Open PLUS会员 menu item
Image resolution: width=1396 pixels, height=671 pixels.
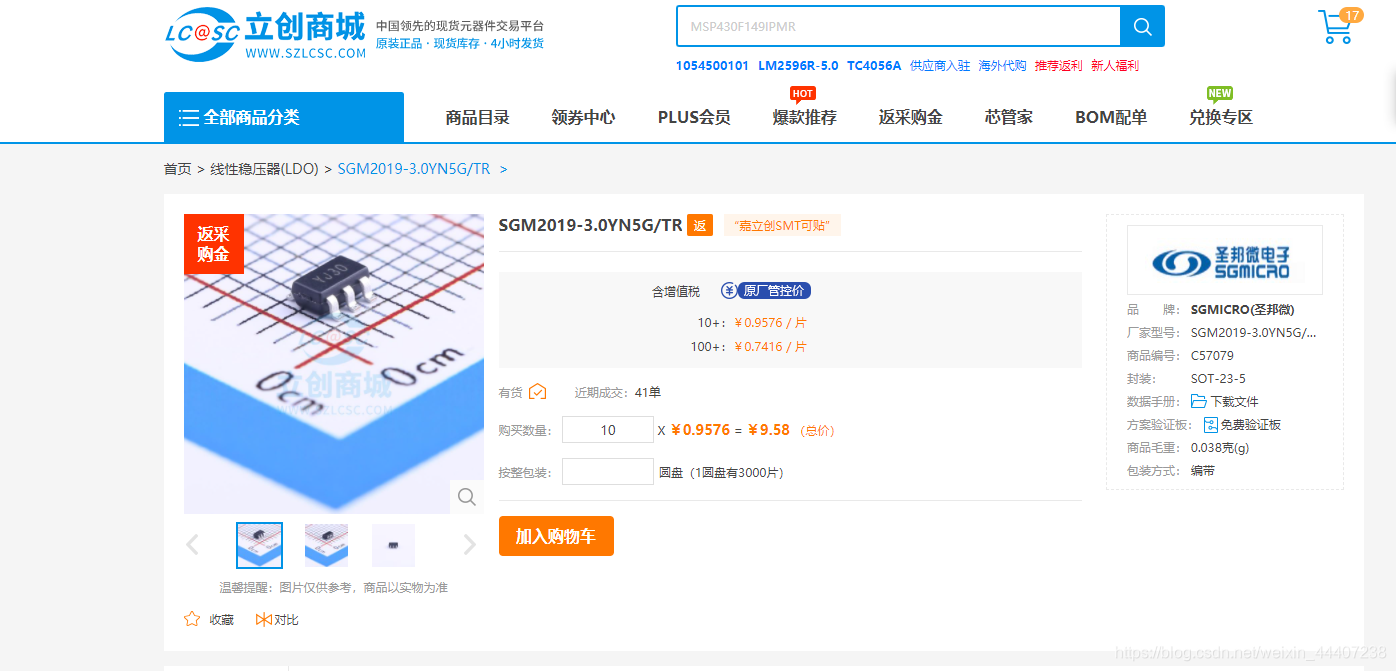(694, 117)
